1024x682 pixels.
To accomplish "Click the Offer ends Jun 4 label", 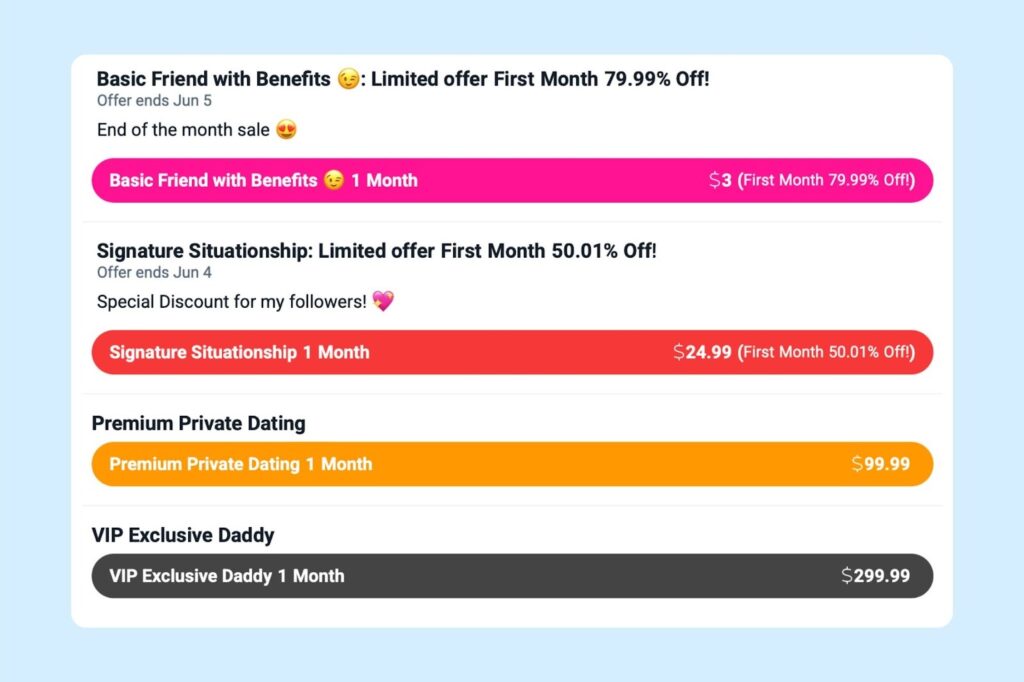I will 153,272.
